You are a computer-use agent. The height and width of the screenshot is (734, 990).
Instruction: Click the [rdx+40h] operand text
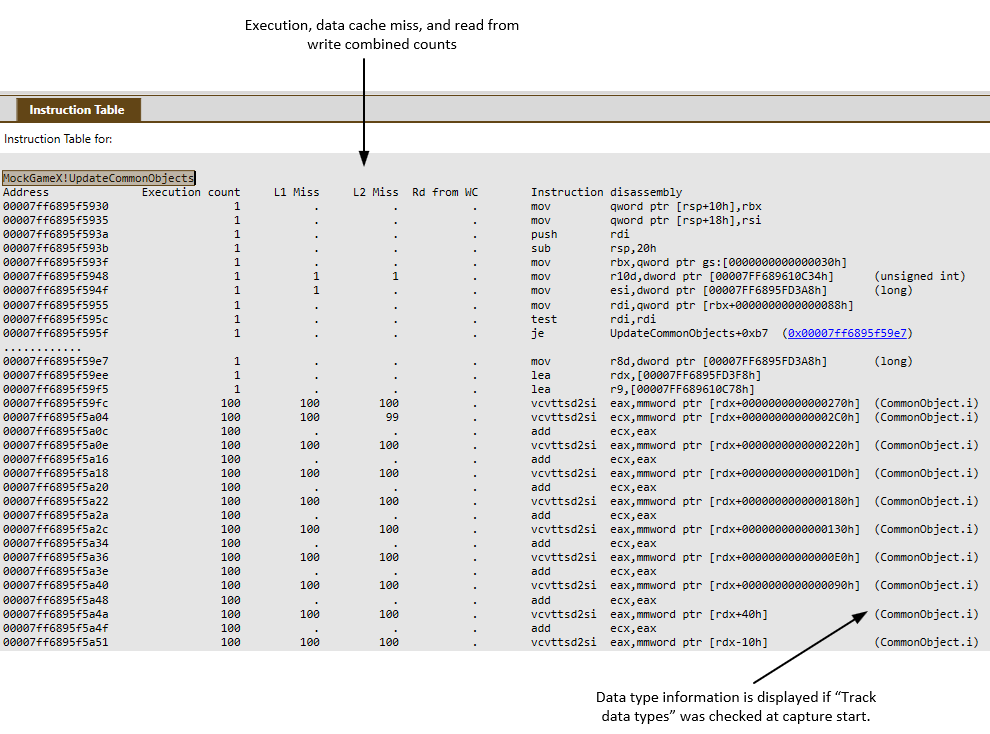click(738, 614)
